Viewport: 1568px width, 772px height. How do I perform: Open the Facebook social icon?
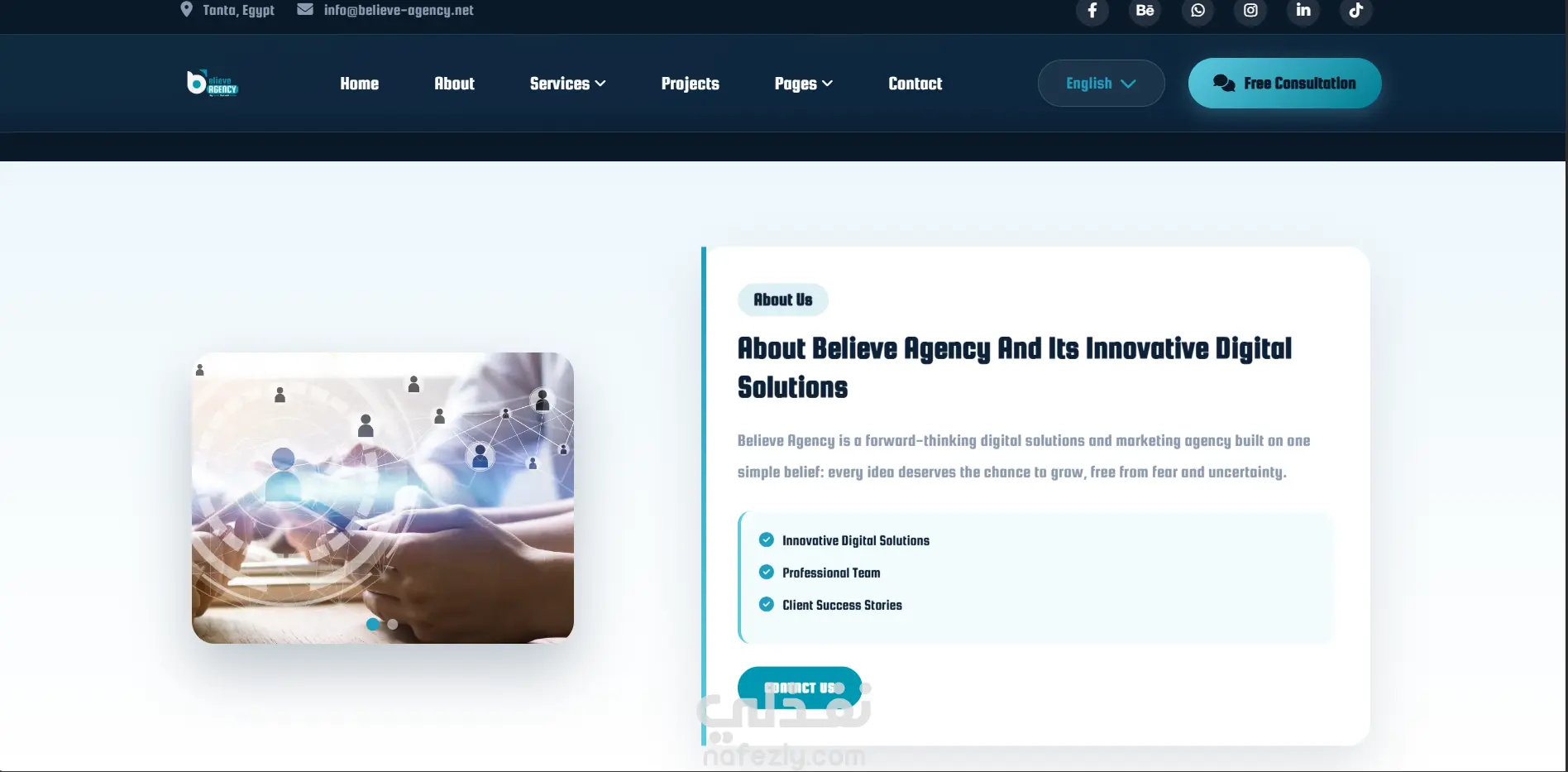(x=1092, y=11)
